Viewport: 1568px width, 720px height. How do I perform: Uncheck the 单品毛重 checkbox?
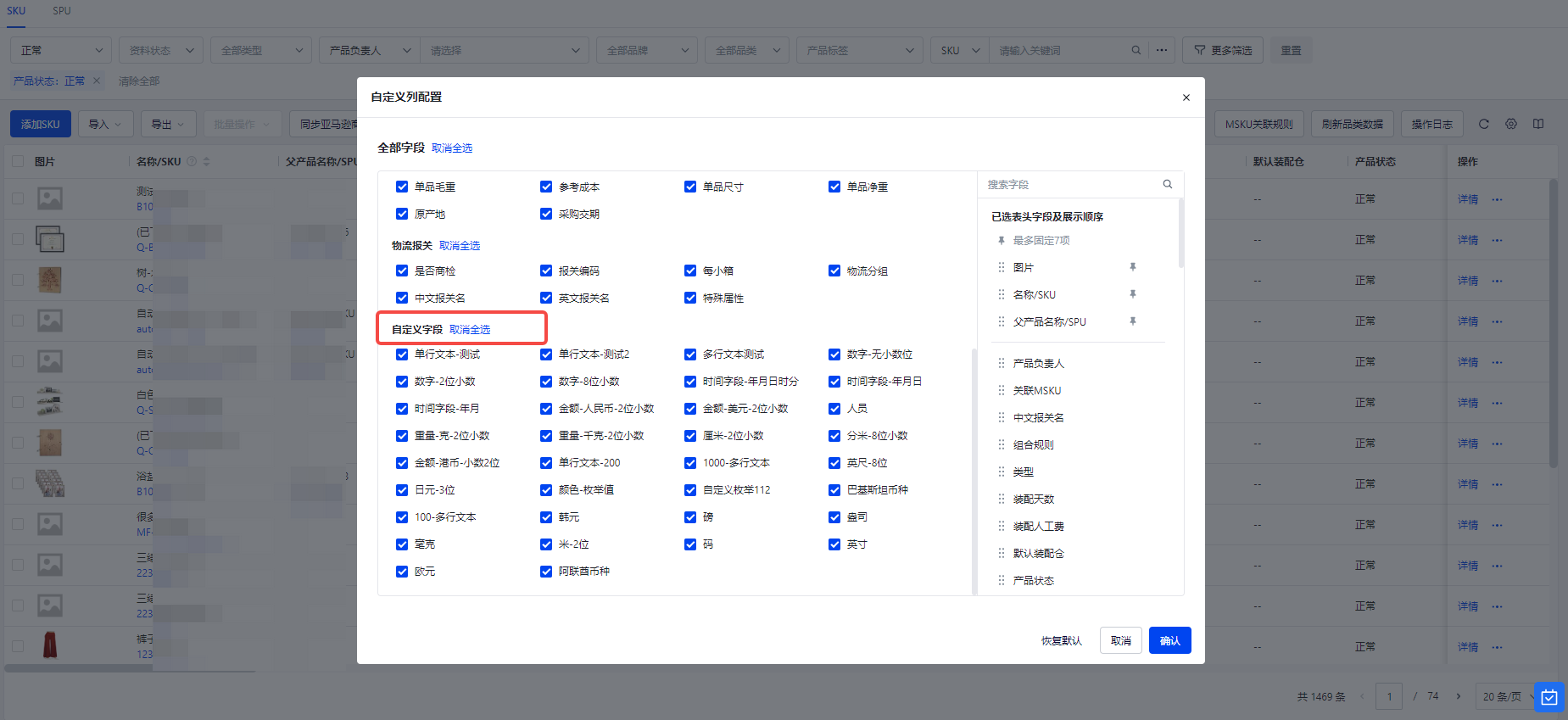coord(402,187)
